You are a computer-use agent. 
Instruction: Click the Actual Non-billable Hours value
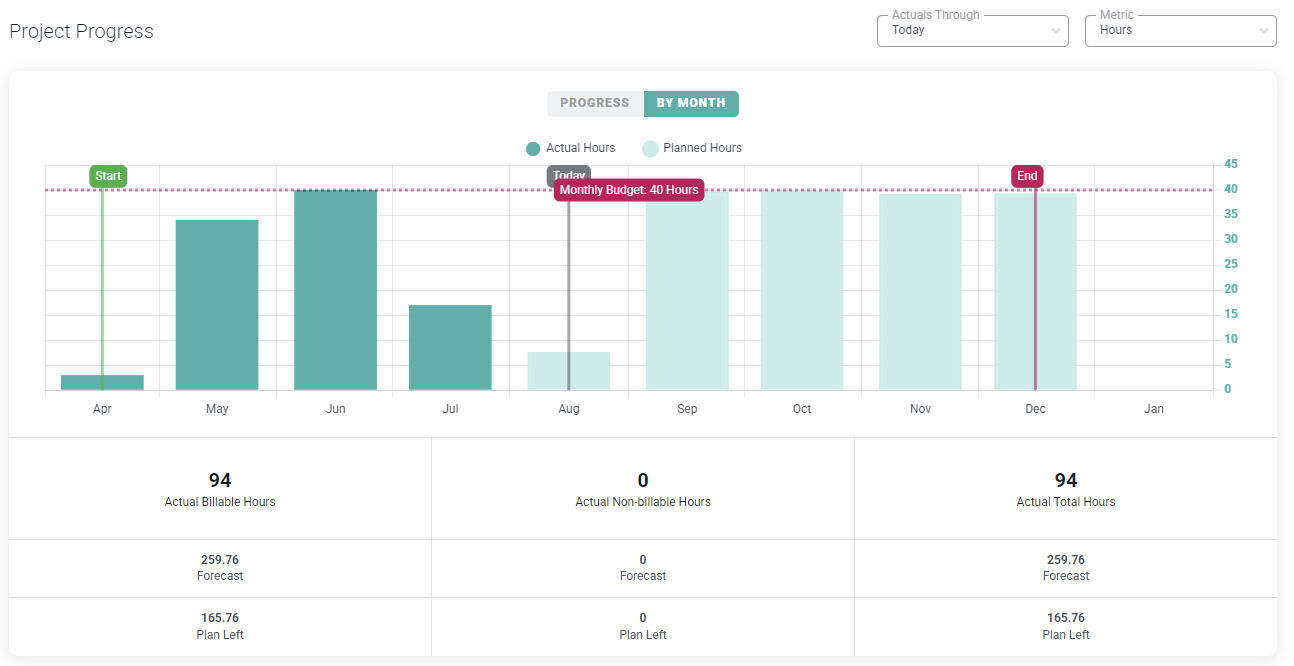pos(643,481)
